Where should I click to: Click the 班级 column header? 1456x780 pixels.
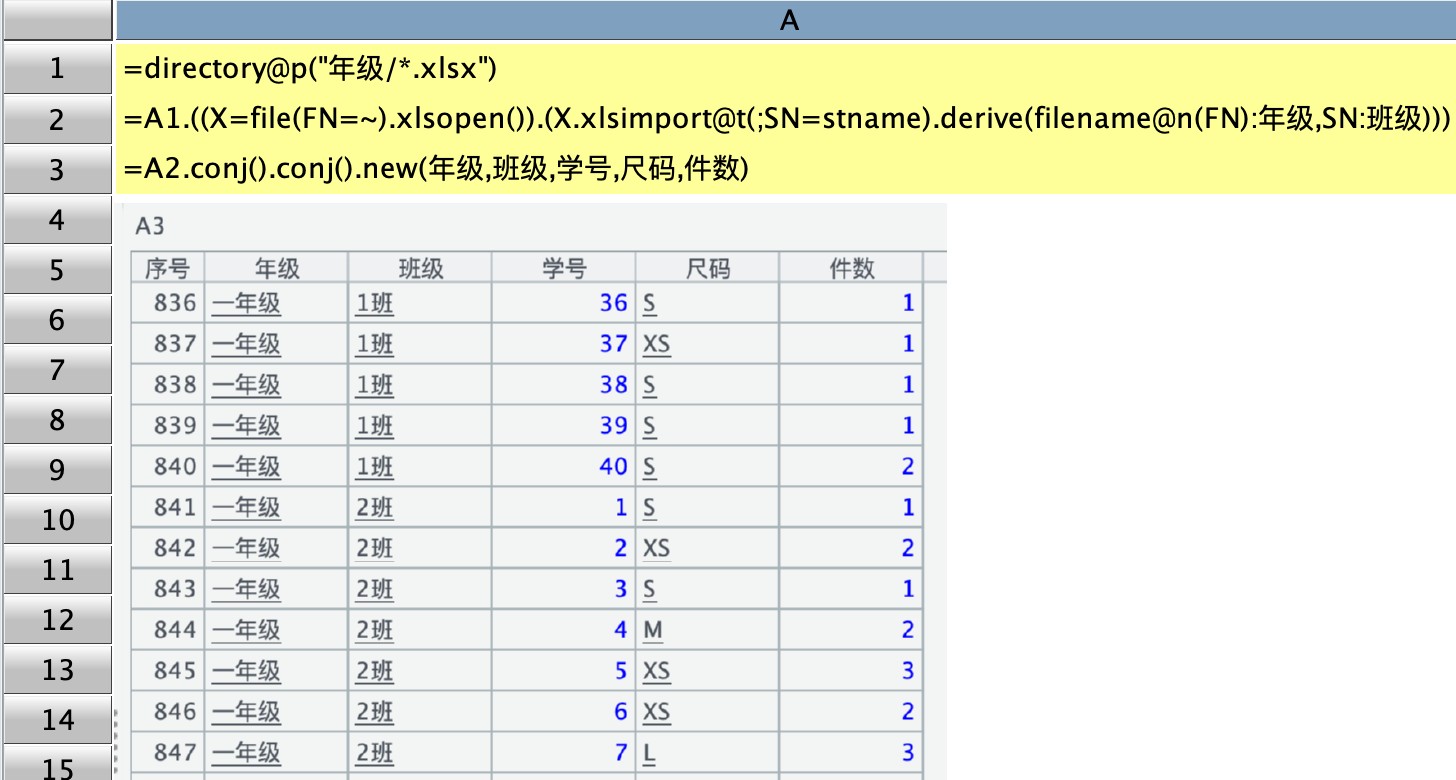coord(421,268)
